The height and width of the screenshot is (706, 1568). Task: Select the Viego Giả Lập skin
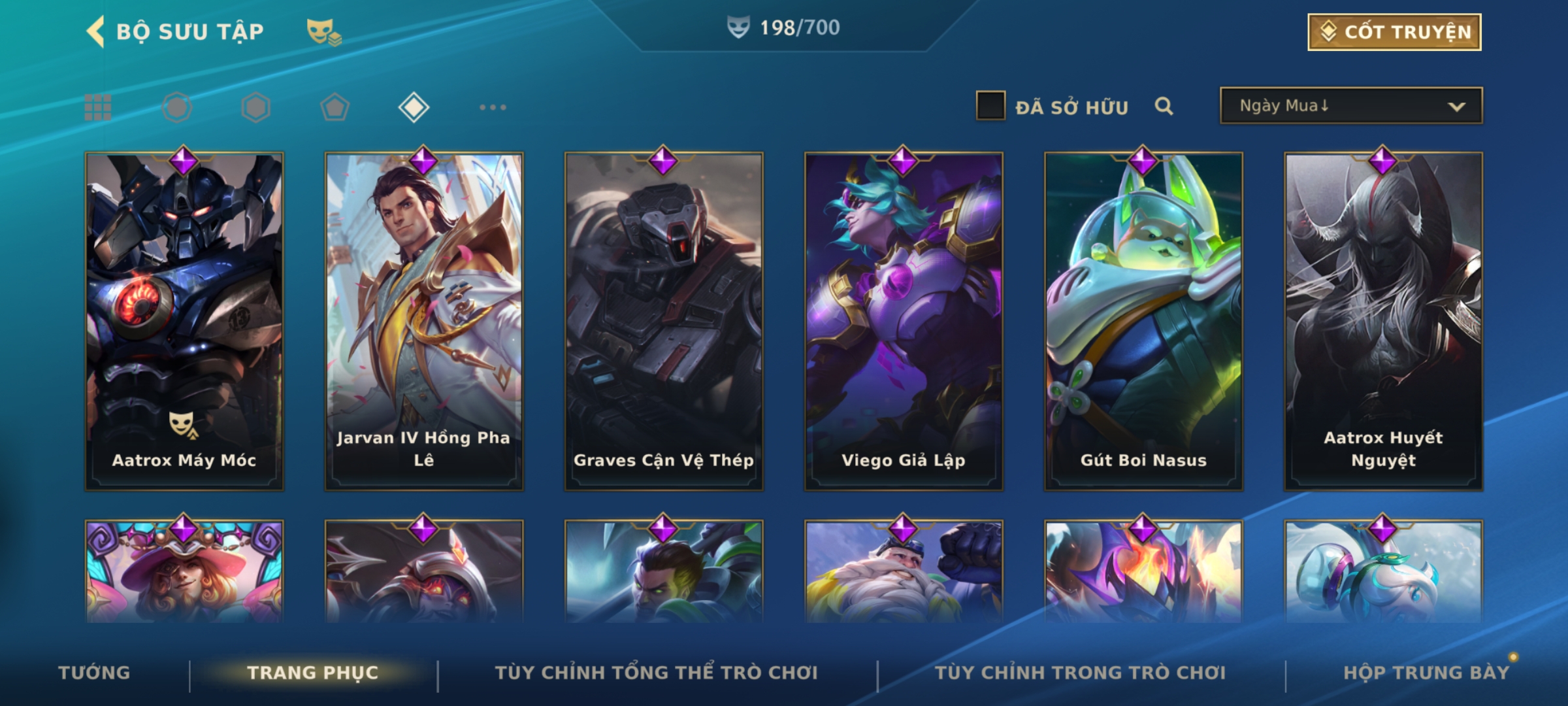point(904,322)
